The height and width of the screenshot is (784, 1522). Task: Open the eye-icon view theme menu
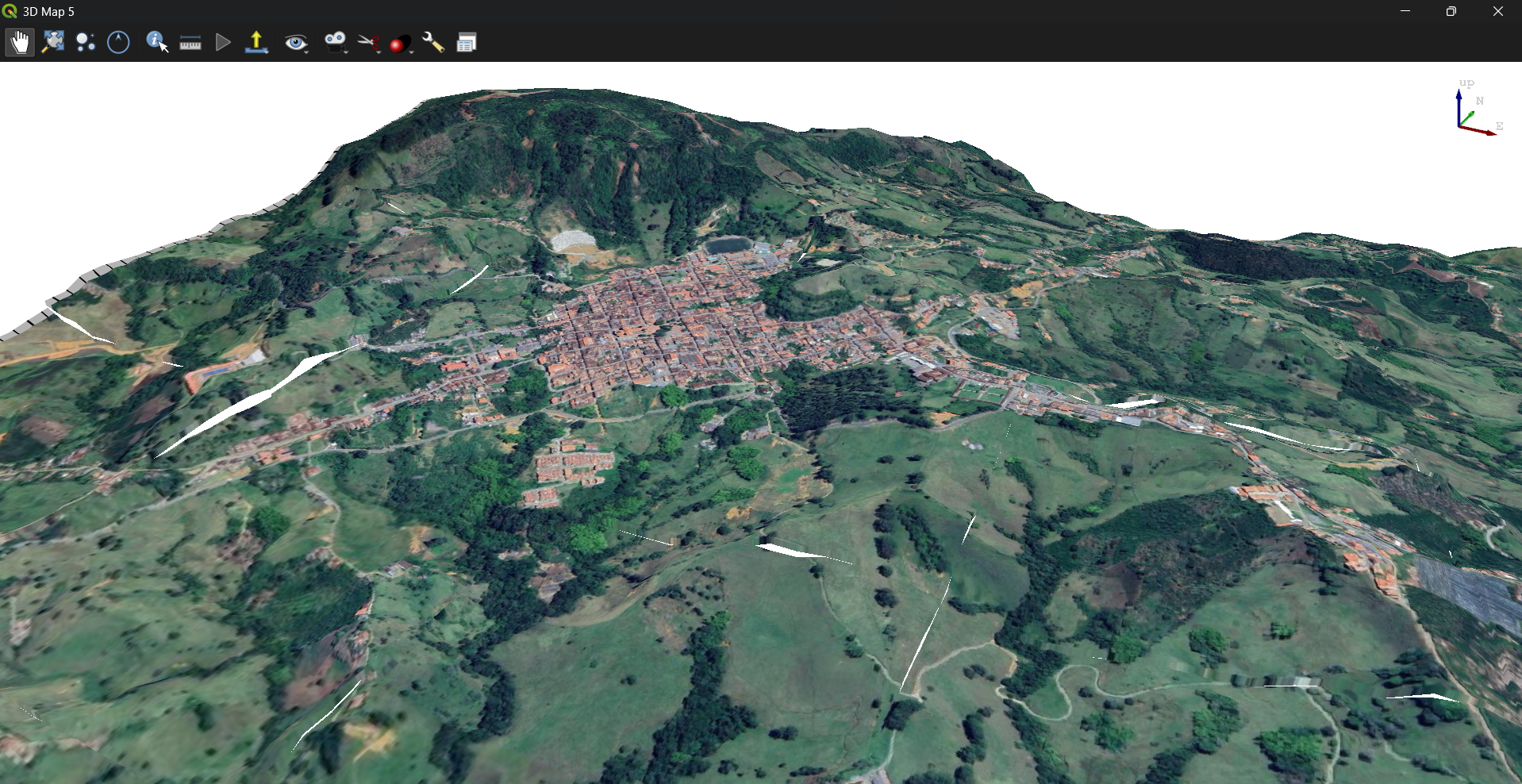coord(297,43)
